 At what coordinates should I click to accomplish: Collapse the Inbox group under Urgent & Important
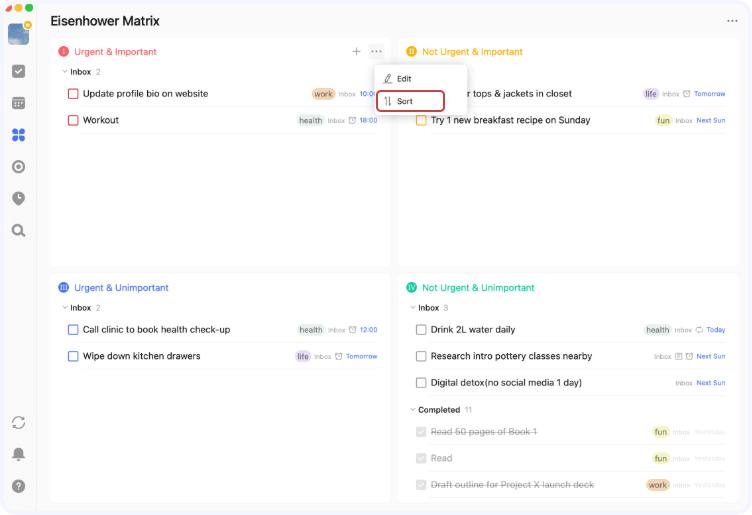64,71
